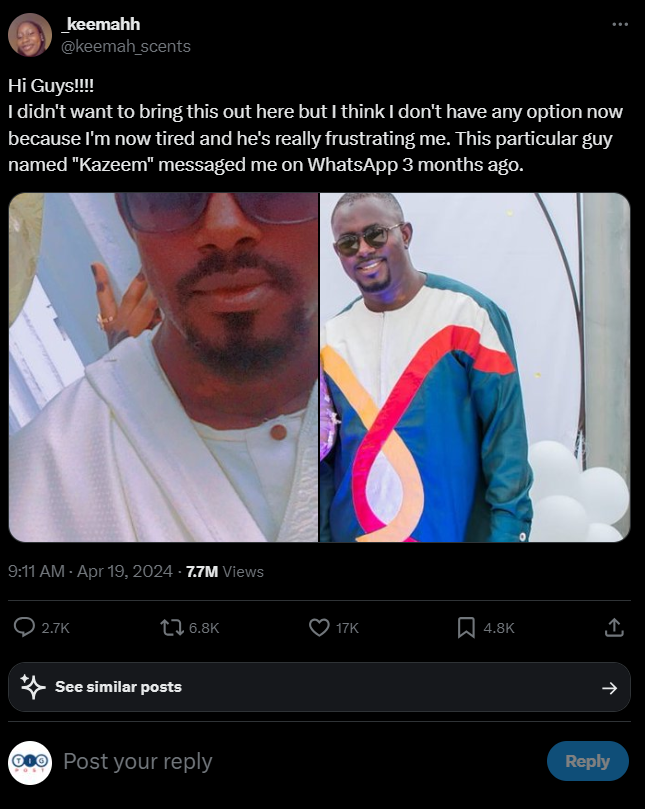
Task: Open the @keemah_scents handle link
Action: pyautogui.click(x=126, y=46)
